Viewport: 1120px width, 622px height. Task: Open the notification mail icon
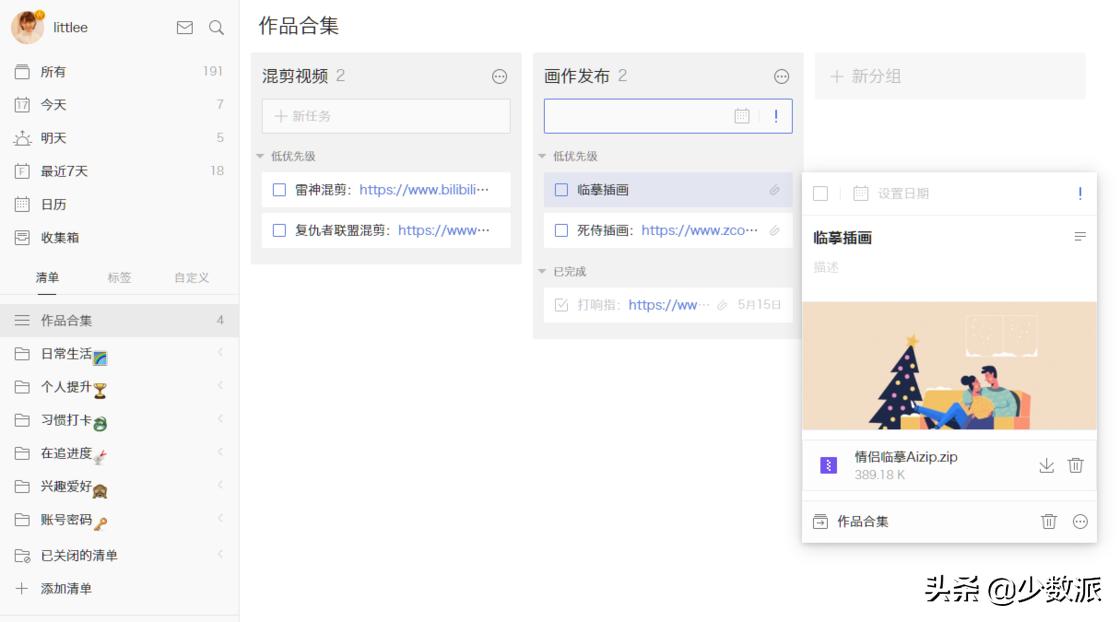pos(184,28)
